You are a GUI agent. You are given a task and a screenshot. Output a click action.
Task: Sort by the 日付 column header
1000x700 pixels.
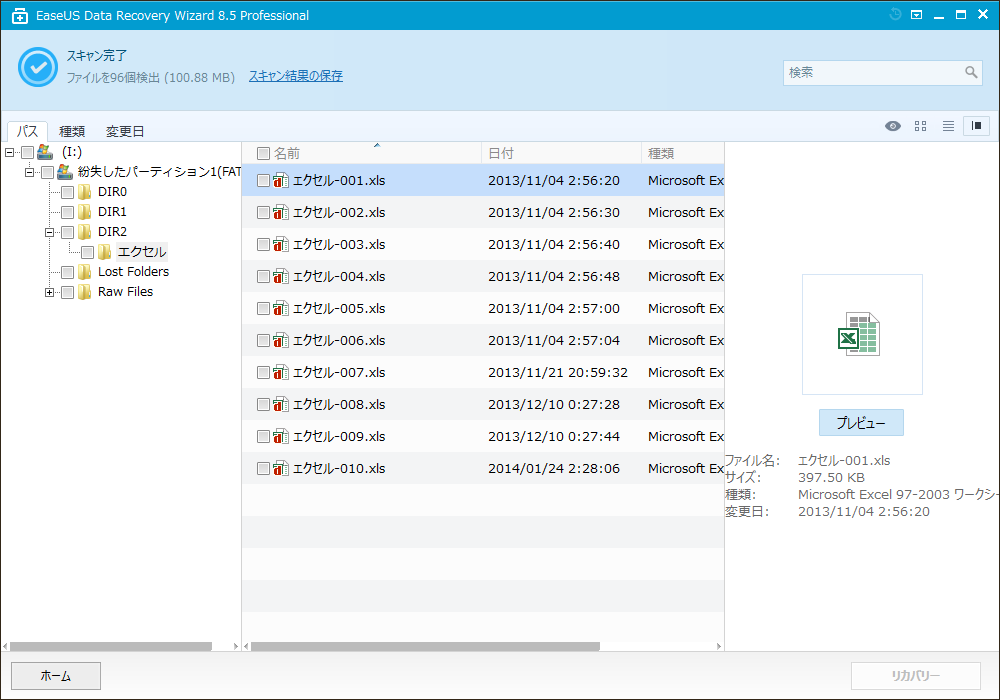[x=561, y=153]
